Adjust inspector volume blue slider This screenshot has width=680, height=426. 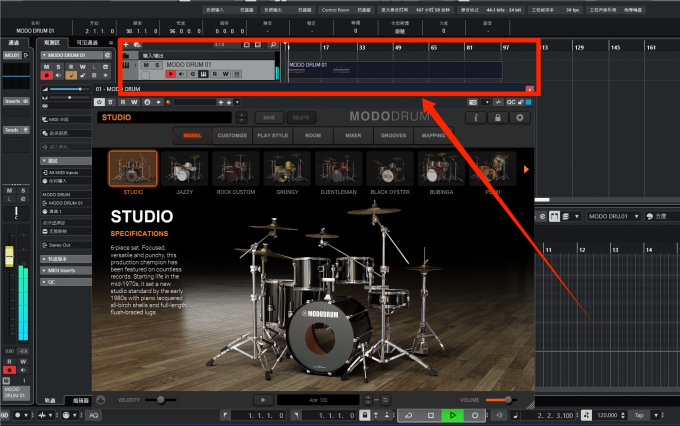tap(67, 89)
